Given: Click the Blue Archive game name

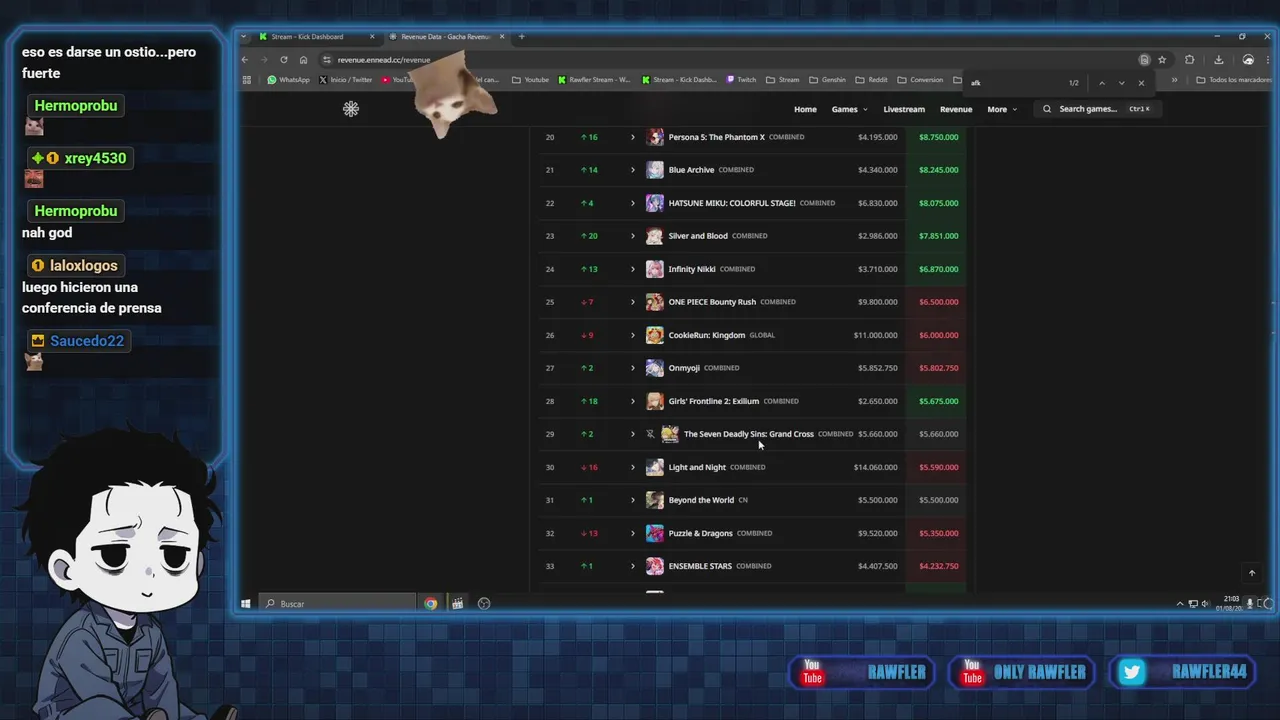Looking at the screenshot, I should click(x=691, y=170).
